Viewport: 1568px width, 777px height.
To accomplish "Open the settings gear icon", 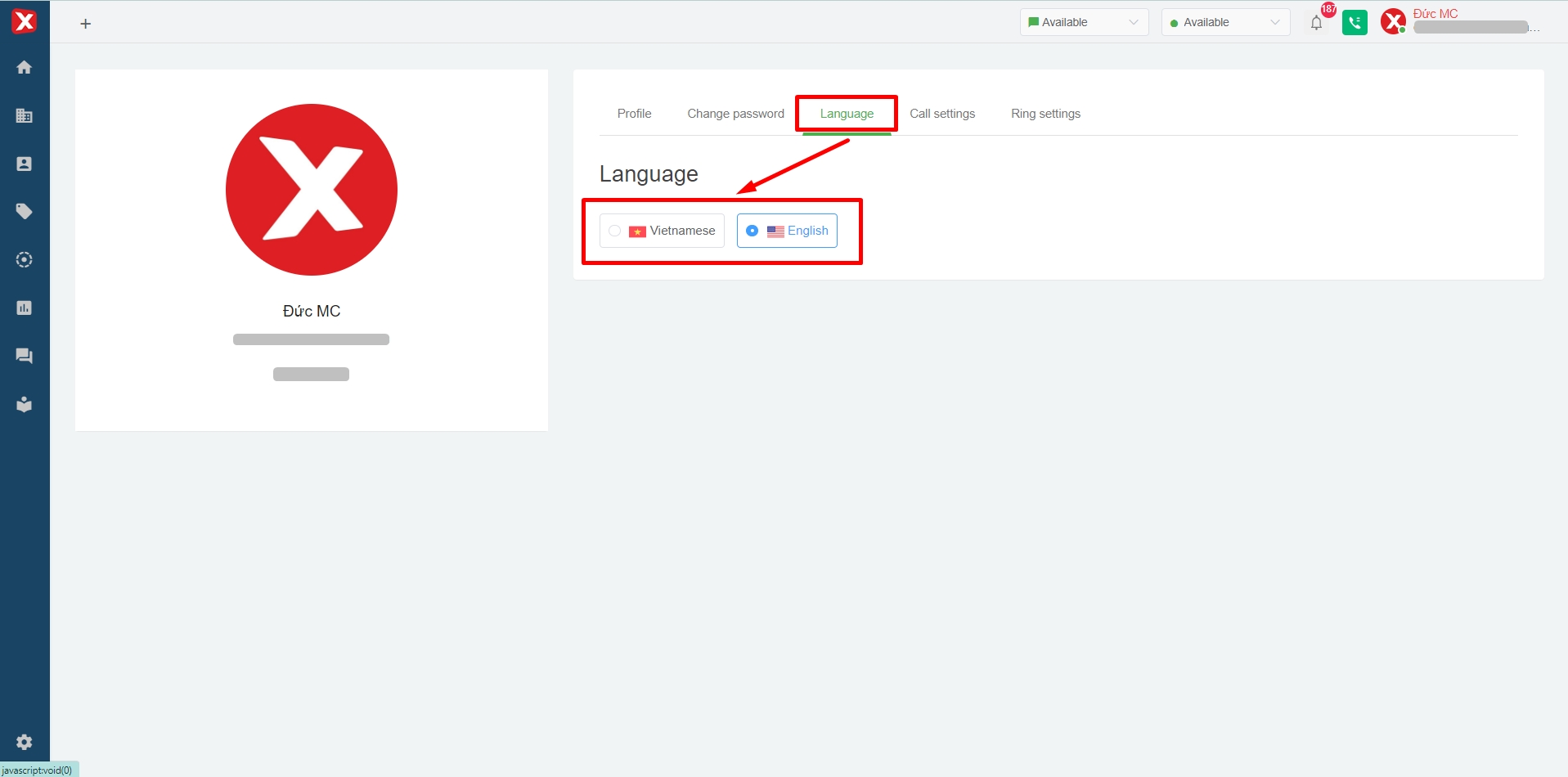I will [25, 742].
